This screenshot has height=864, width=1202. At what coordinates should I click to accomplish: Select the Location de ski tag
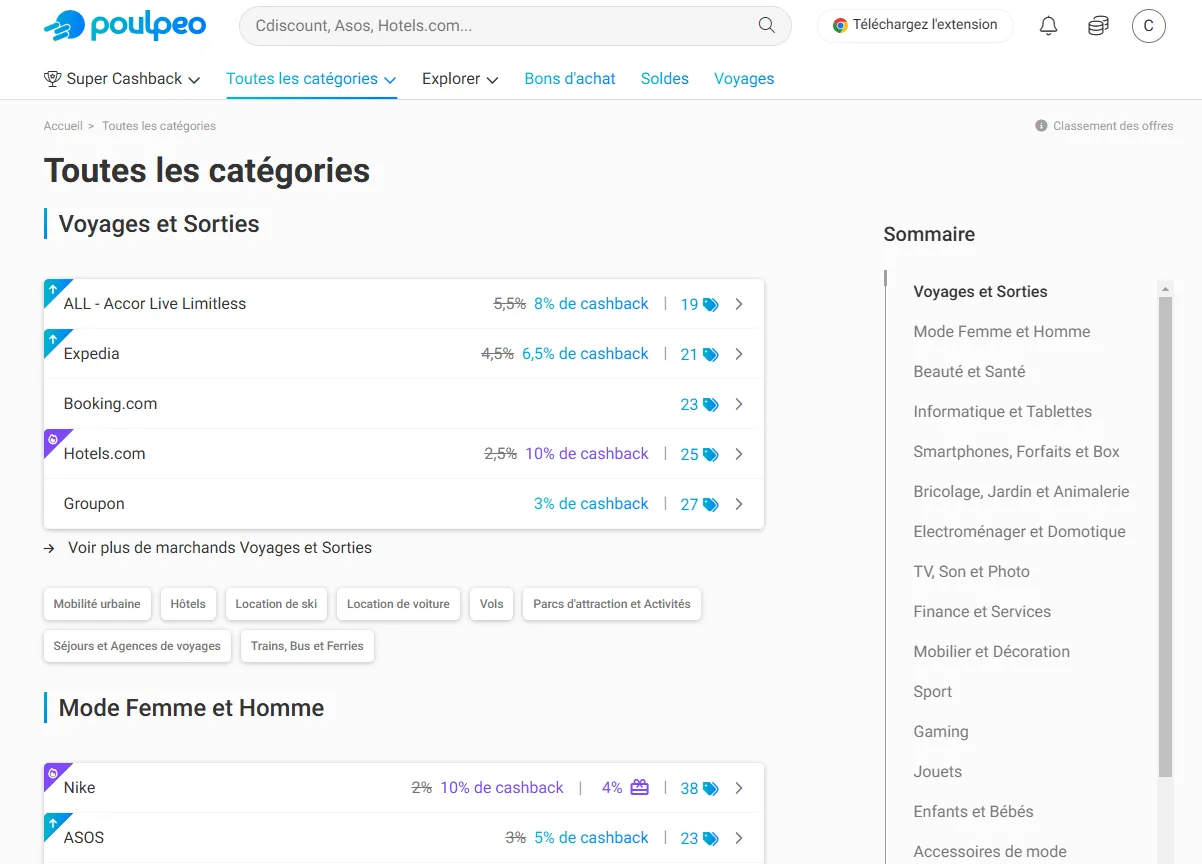tap(276, 604)
